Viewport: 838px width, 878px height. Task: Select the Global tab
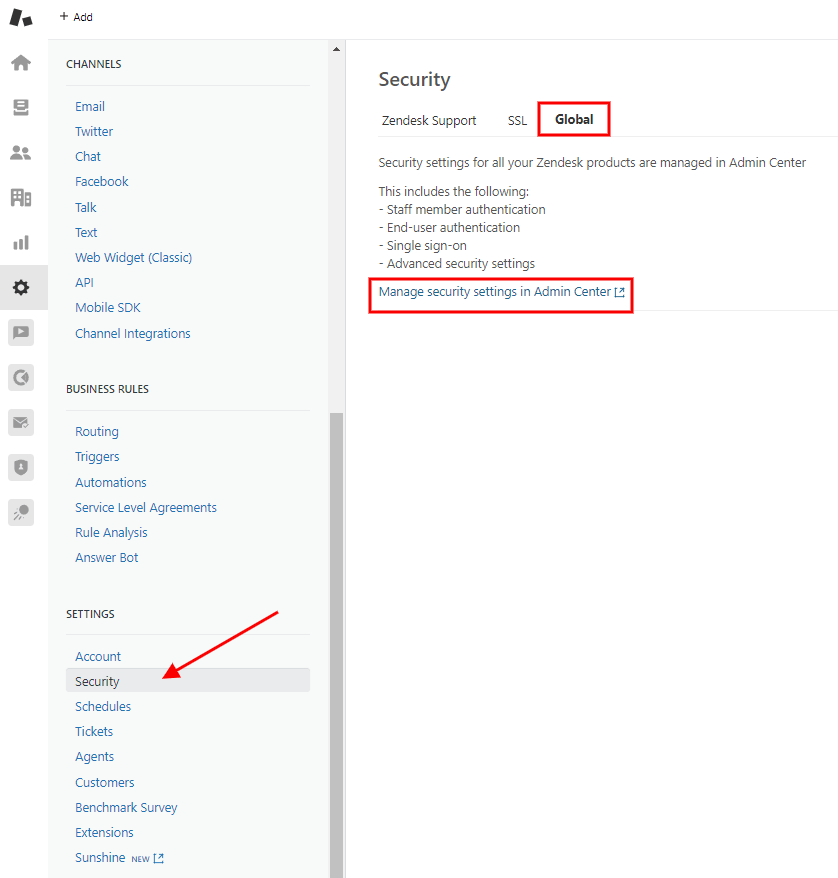(574, 119)
